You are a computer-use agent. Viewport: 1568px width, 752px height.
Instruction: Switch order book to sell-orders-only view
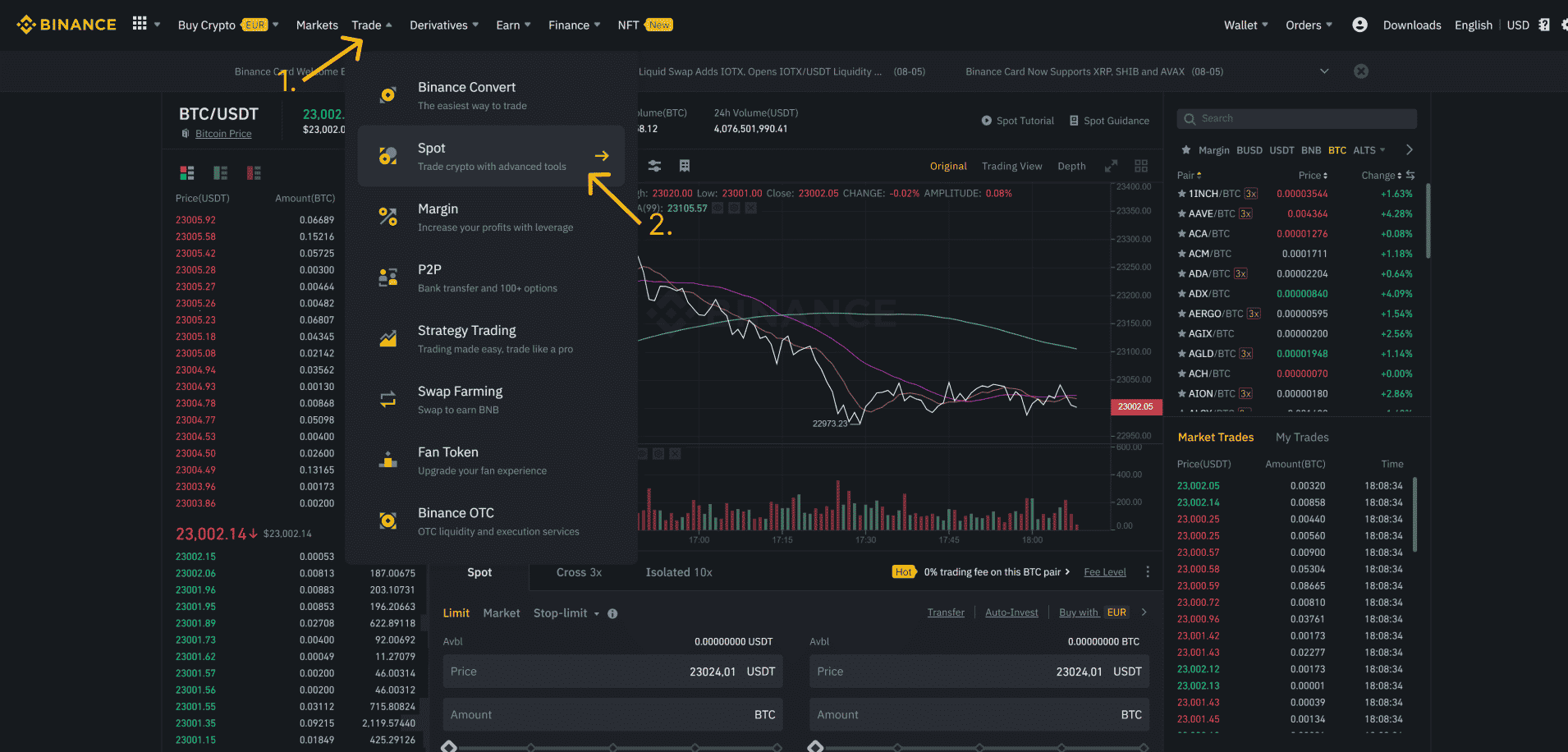tap(254, 172)
